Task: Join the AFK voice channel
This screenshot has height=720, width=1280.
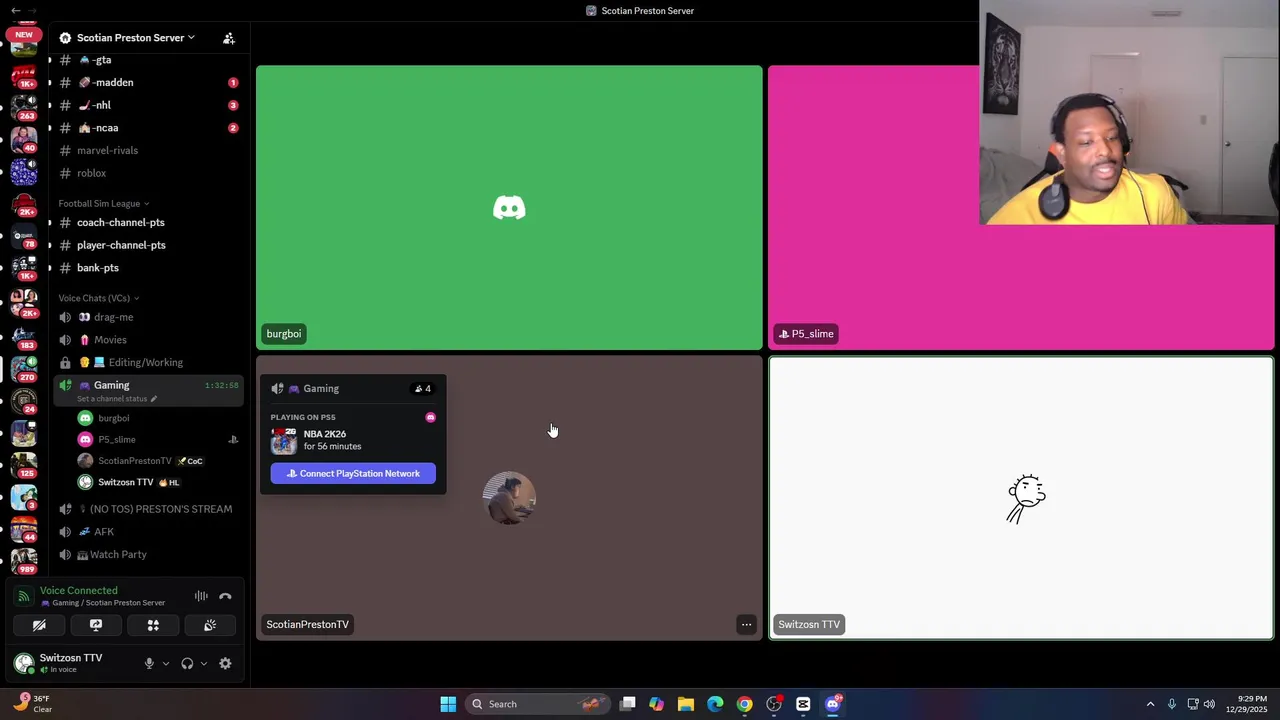Action: [x=148, y=532]
